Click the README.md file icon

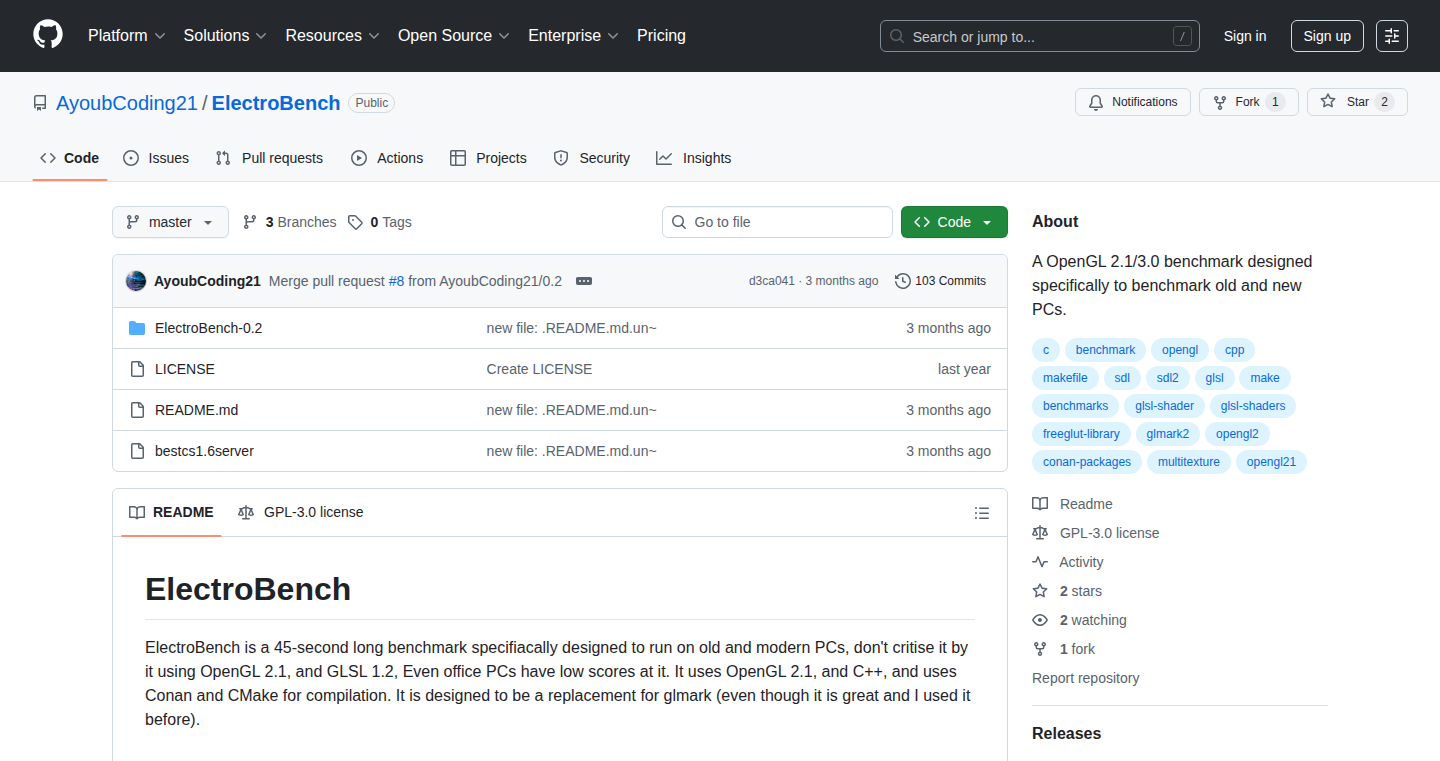point(137,410)
